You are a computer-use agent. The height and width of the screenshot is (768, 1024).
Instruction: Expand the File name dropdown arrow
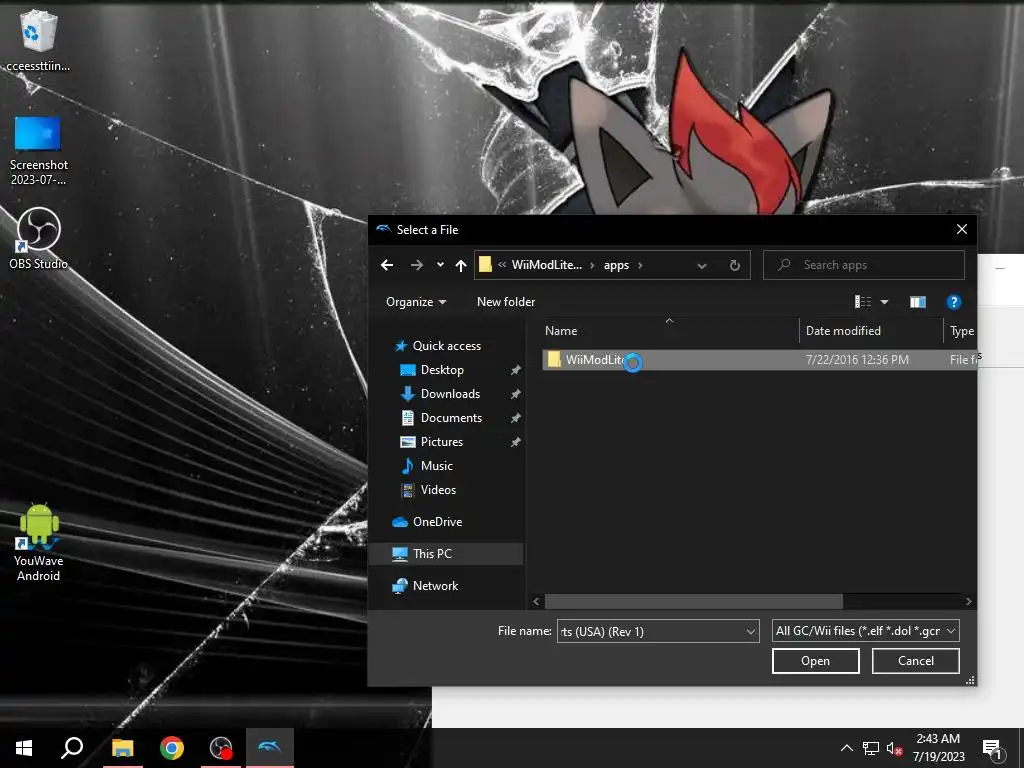(751, 632)
